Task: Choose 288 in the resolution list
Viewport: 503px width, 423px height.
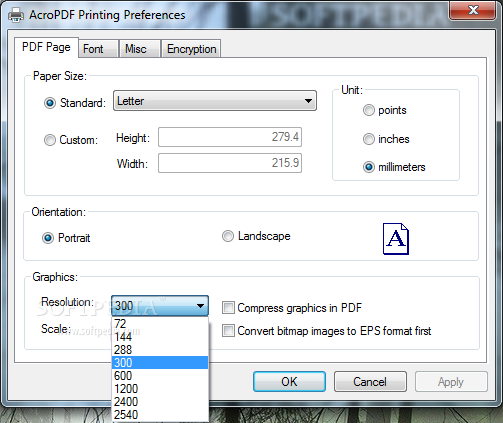Action: point(160,350)
